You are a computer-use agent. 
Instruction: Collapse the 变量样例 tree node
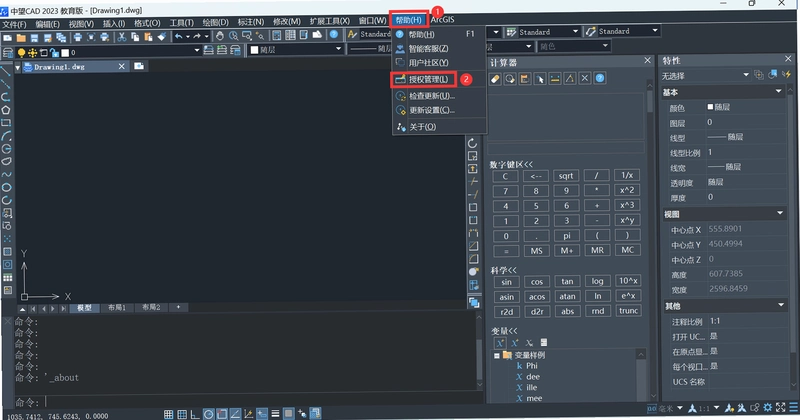pyautogui.click(x=496, y=355)
